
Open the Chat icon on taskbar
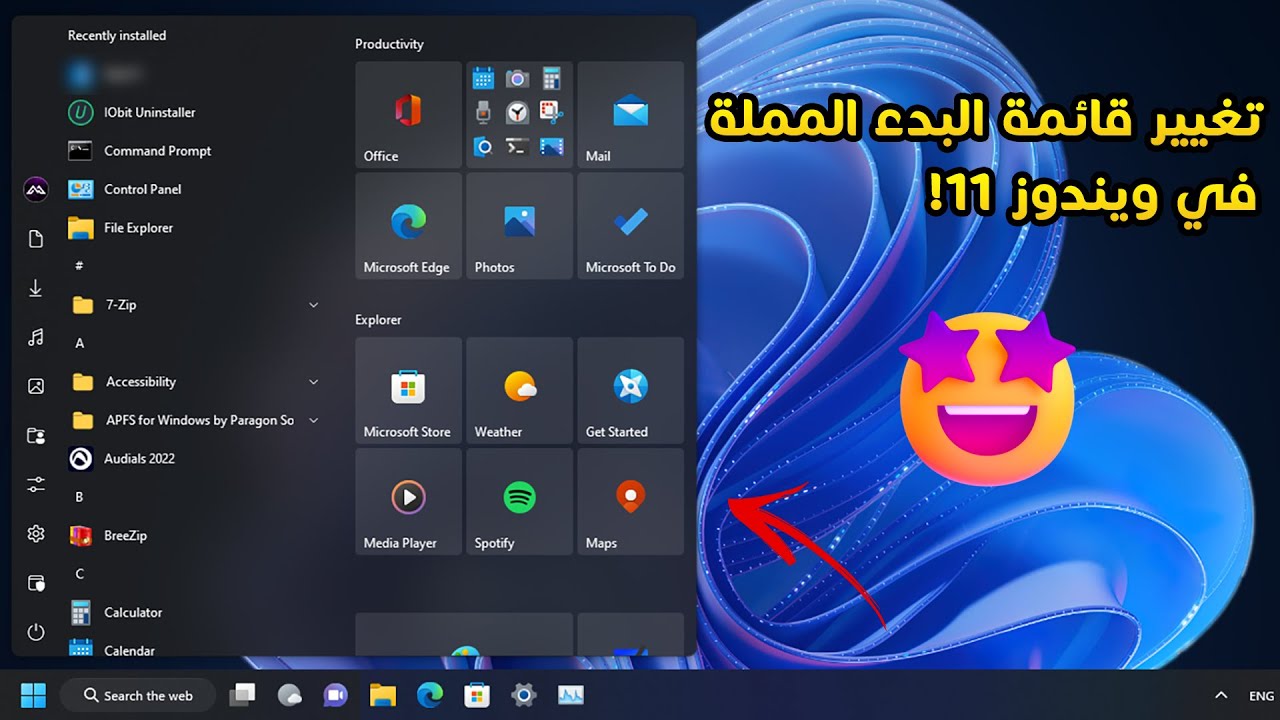coord(335,695)
